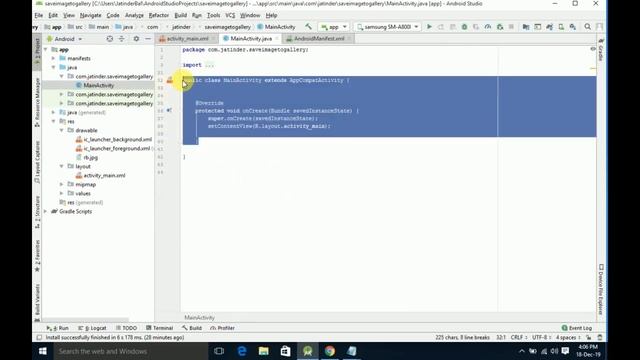Toggle the code inspection eye icon

tap(593, 49)
